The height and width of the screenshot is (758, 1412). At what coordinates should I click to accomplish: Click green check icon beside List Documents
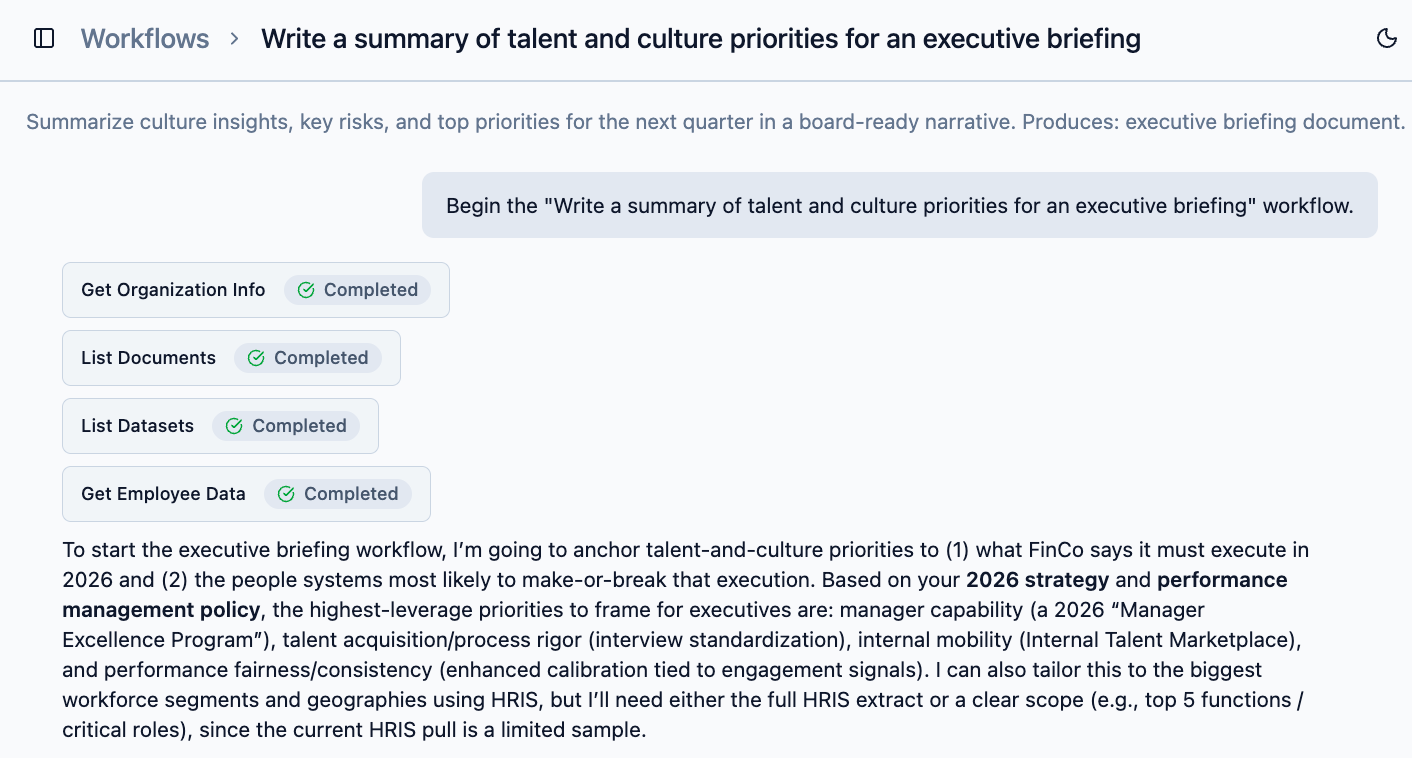[256, 358]
